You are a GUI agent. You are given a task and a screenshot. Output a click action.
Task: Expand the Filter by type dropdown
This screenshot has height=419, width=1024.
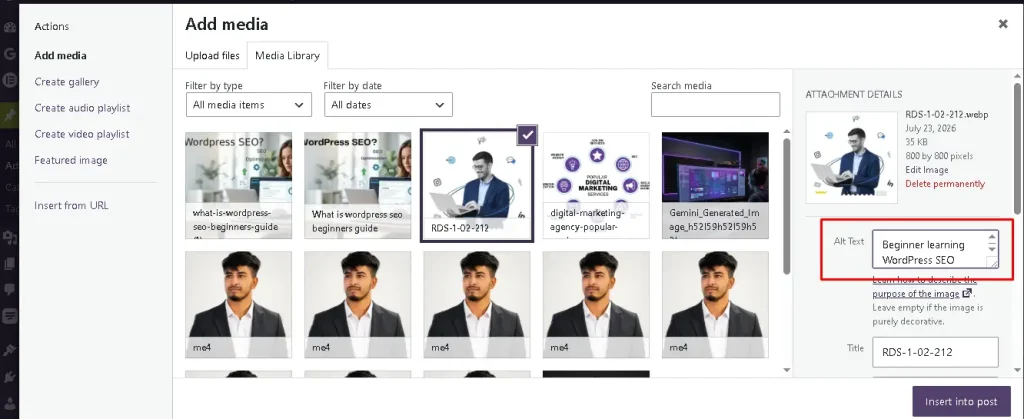[249, 104]
